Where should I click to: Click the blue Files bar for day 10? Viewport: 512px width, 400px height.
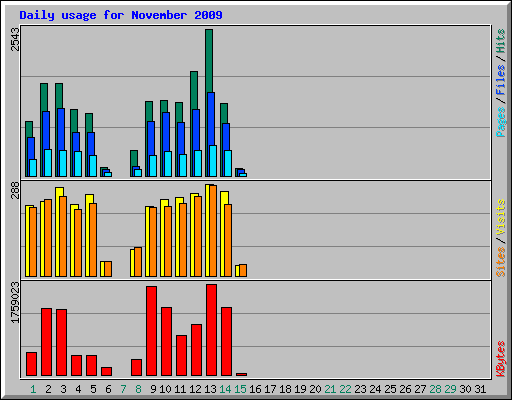point(166,132)
